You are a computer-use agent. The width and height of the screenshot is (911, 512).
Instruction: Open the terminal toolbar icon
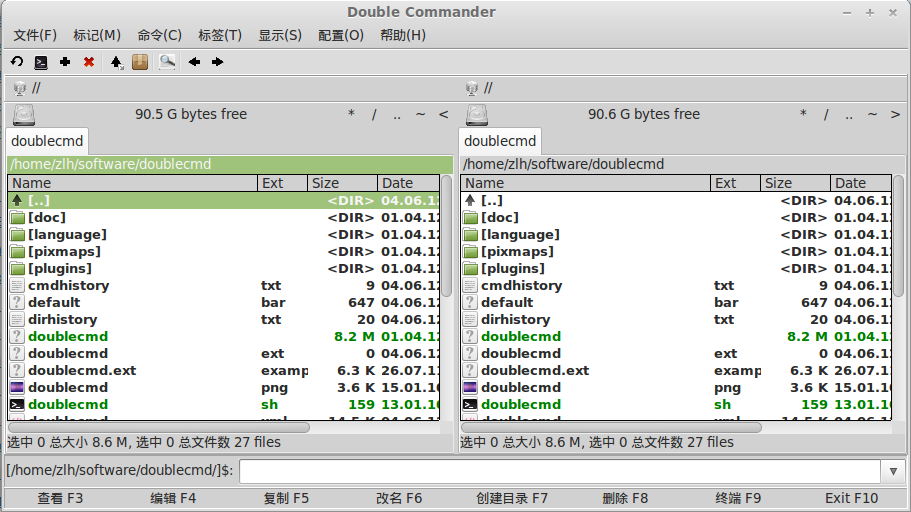click(x=41, y=62)
